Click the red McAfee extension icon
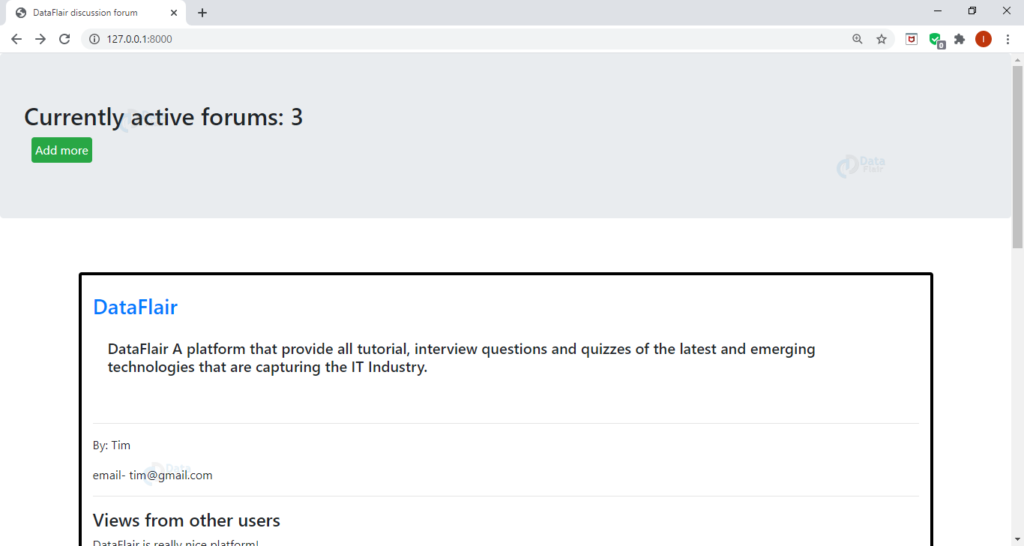 click(911, 39)
